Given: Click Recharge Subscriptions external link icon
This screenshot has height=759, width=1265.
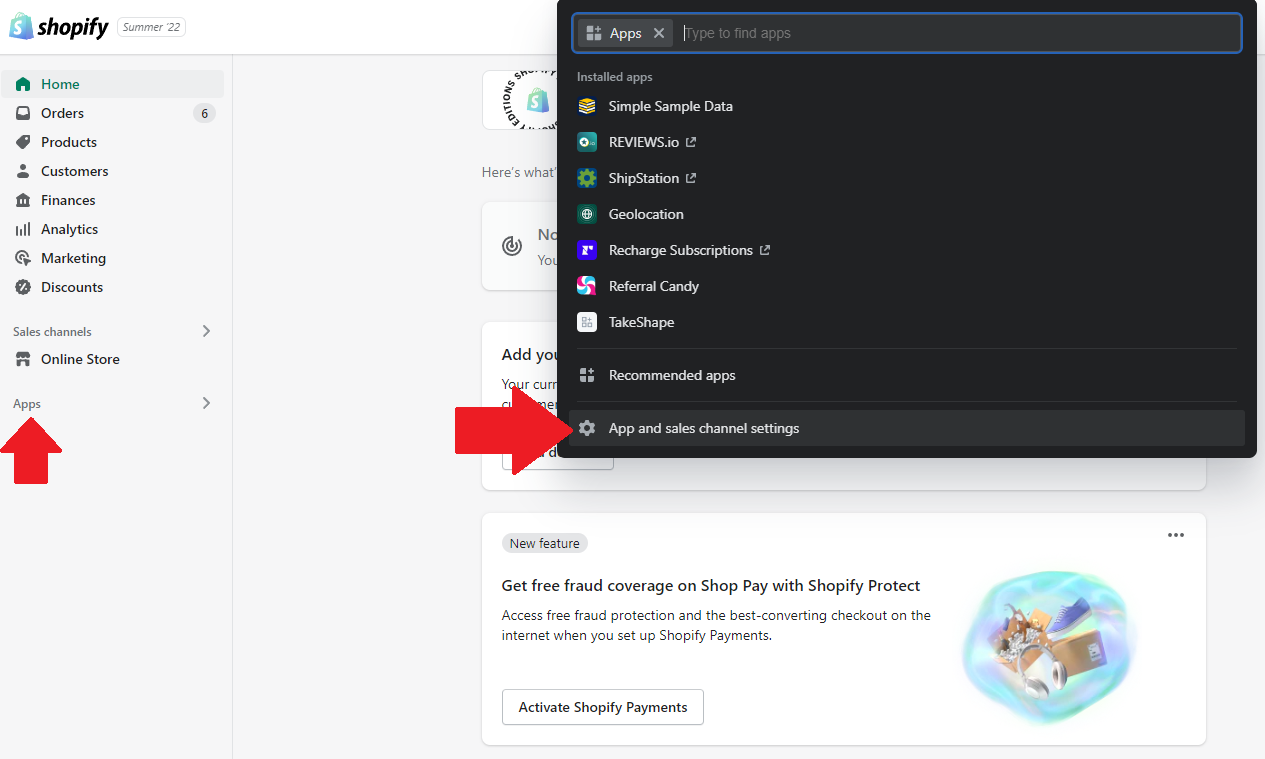Looking at the screenshot, I should tap(765, 250).
